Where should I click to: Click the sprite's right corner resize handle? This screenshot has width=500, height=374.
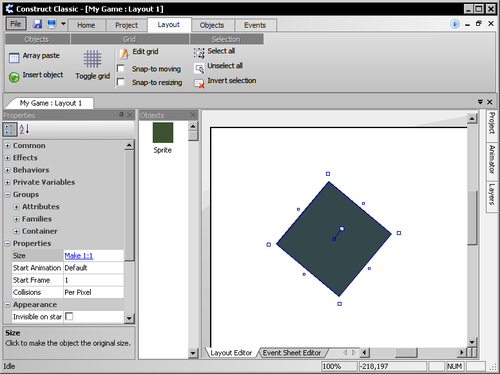pos(399,233)
